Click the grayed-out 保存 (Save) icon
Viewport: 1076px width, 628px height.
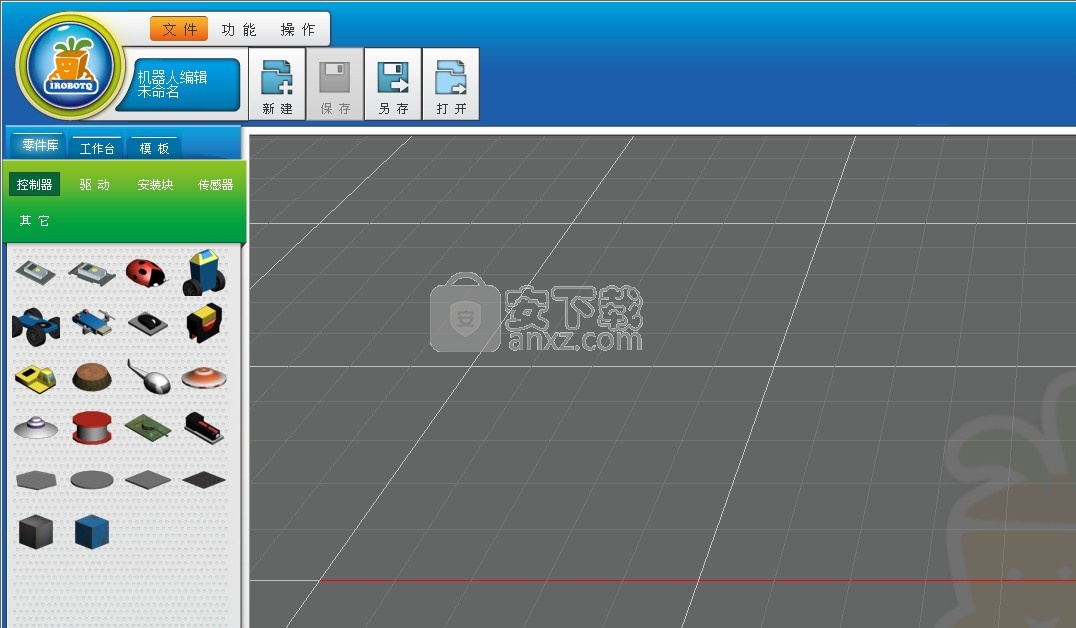[335, 84]
